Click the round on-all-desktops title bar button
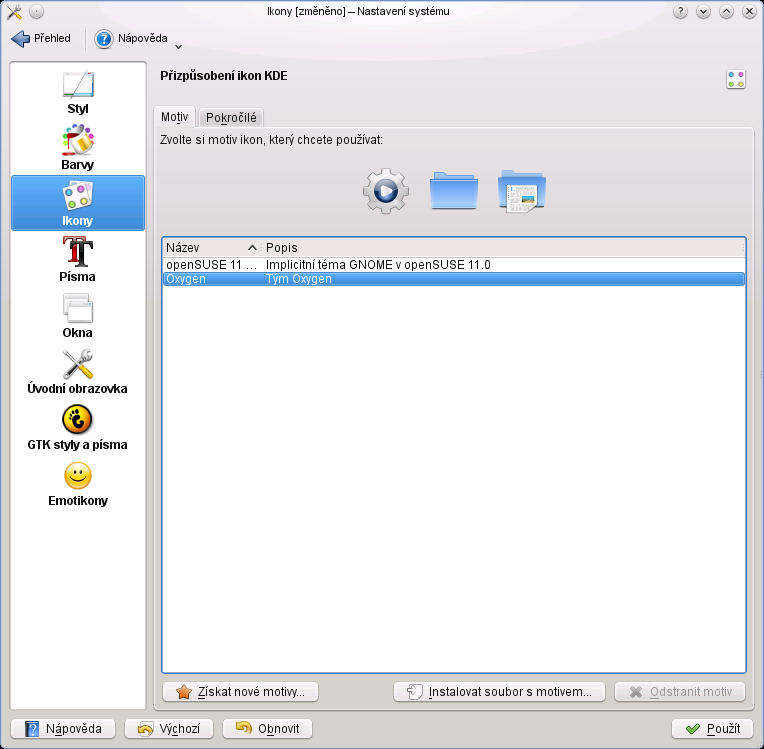The width and height of the screenshot is (764, 749). pyautogui.click(x=37, y=11)
